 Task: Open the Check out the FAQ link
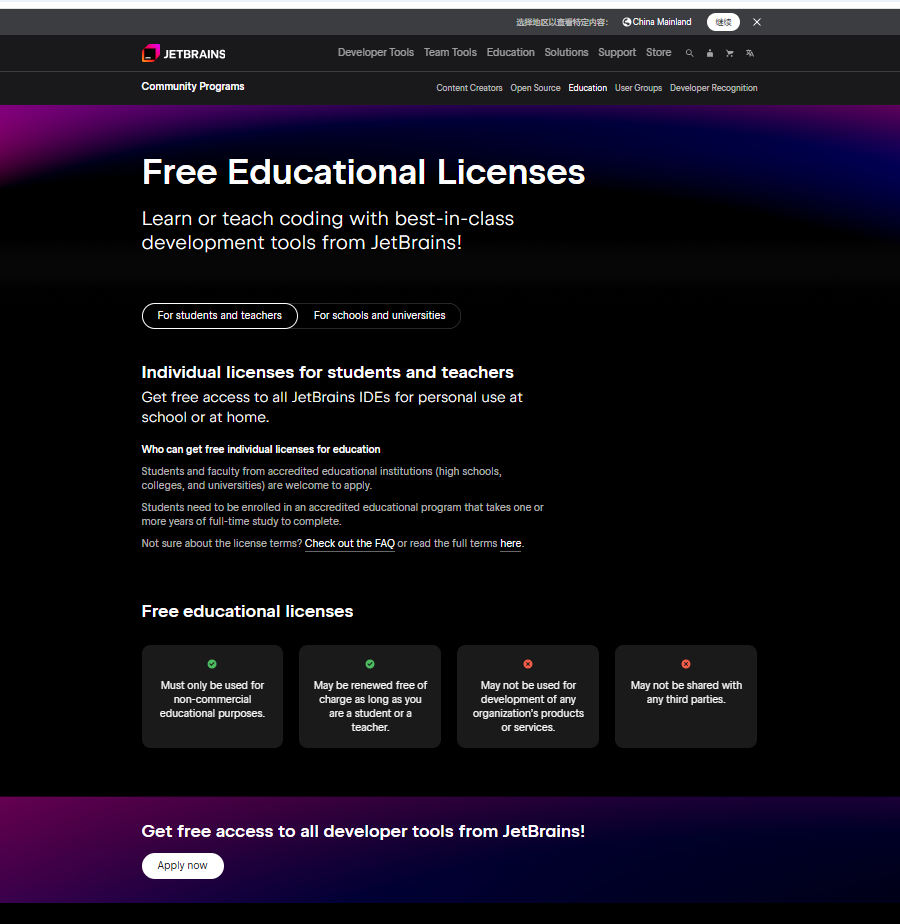[x=350, y=544]
